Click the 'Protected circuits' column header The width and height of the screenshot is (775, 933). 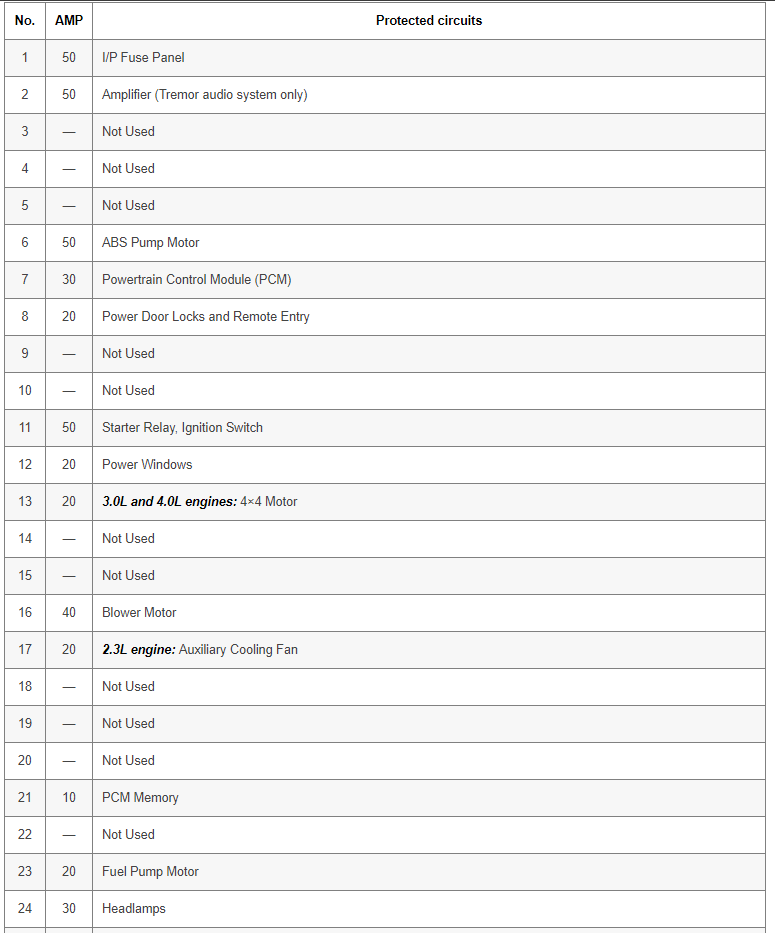pos(428,20)
